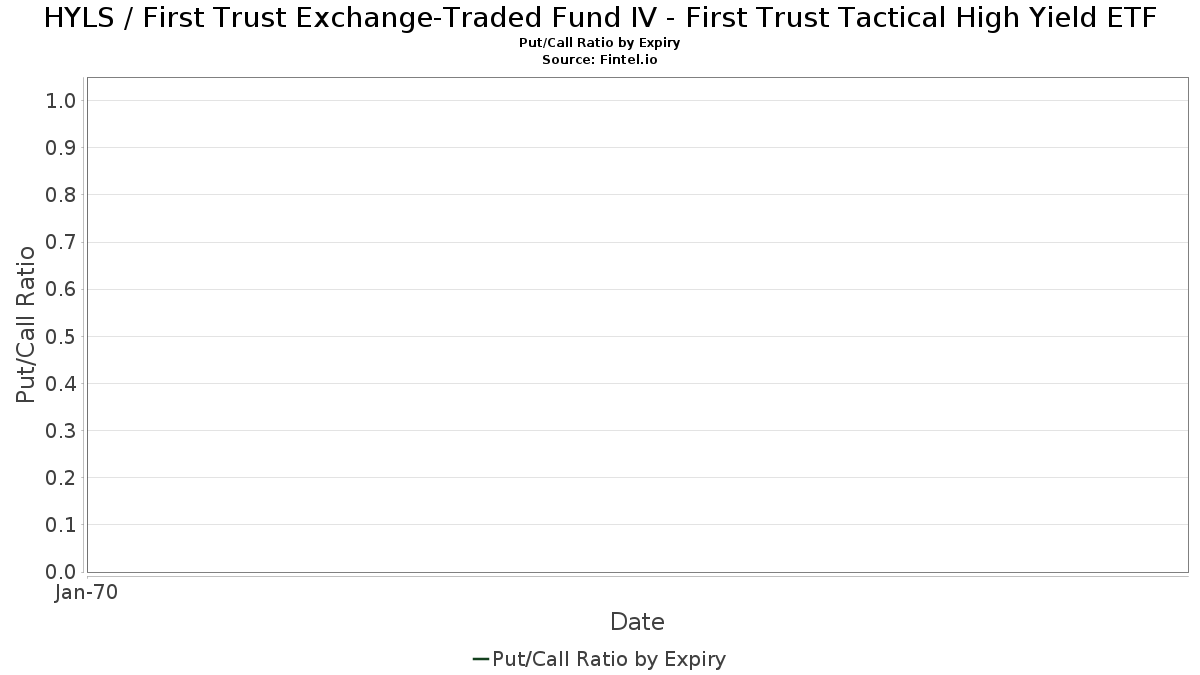This screenshot has height=675, width=1200.
Task: Select the vertical "Put/Call Ratio" y-axis title
Action: [x=26, y=324]
